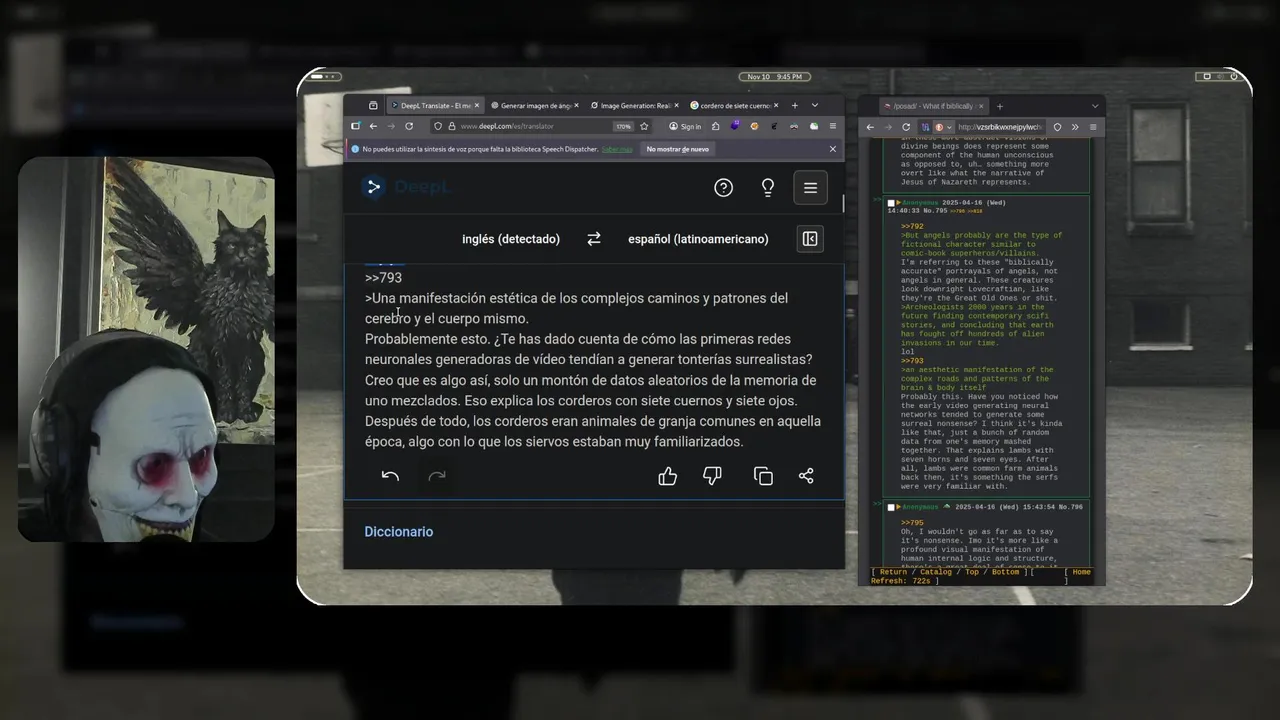Swap source and target languages in DeepL
1280x720 pixels.
594,239
